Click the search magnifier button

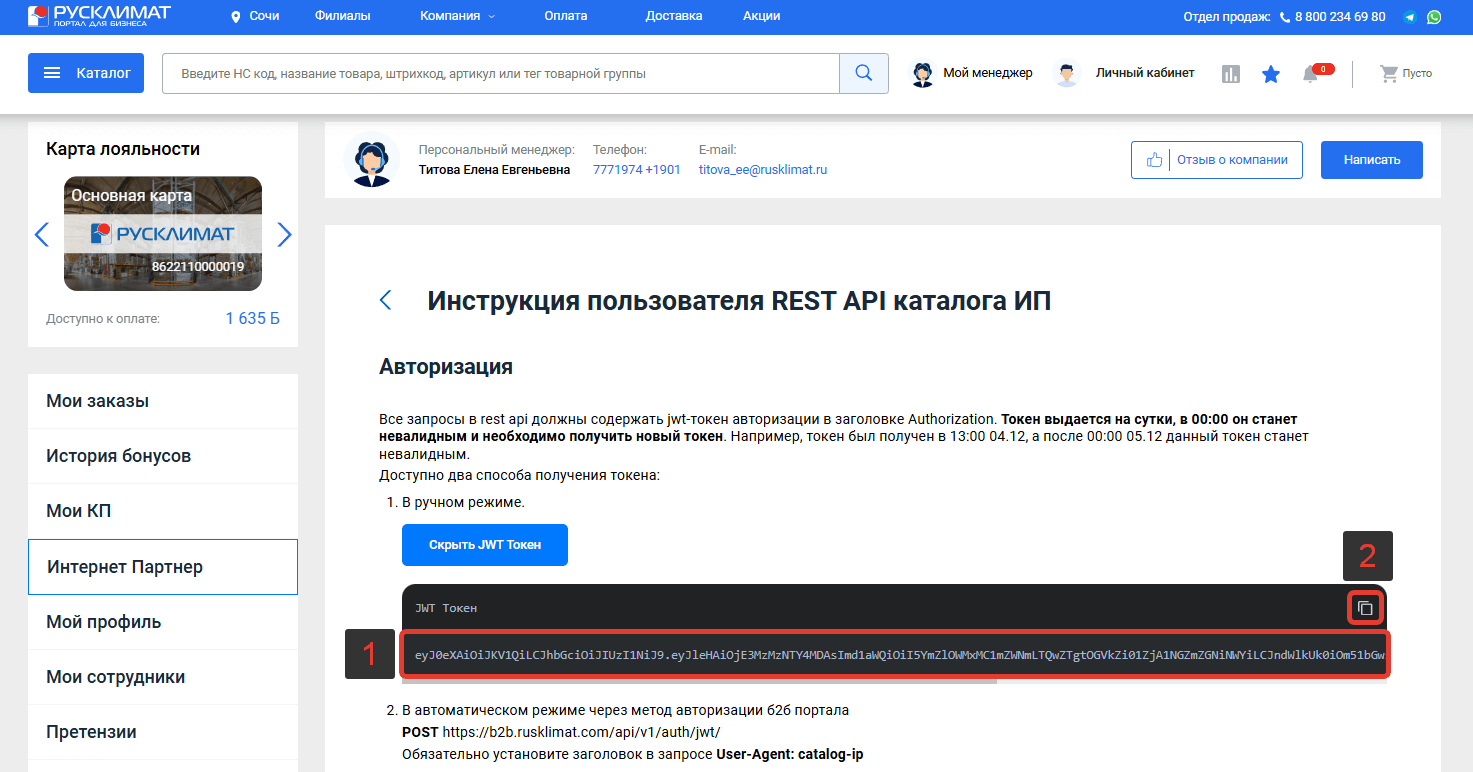[864, 73]
